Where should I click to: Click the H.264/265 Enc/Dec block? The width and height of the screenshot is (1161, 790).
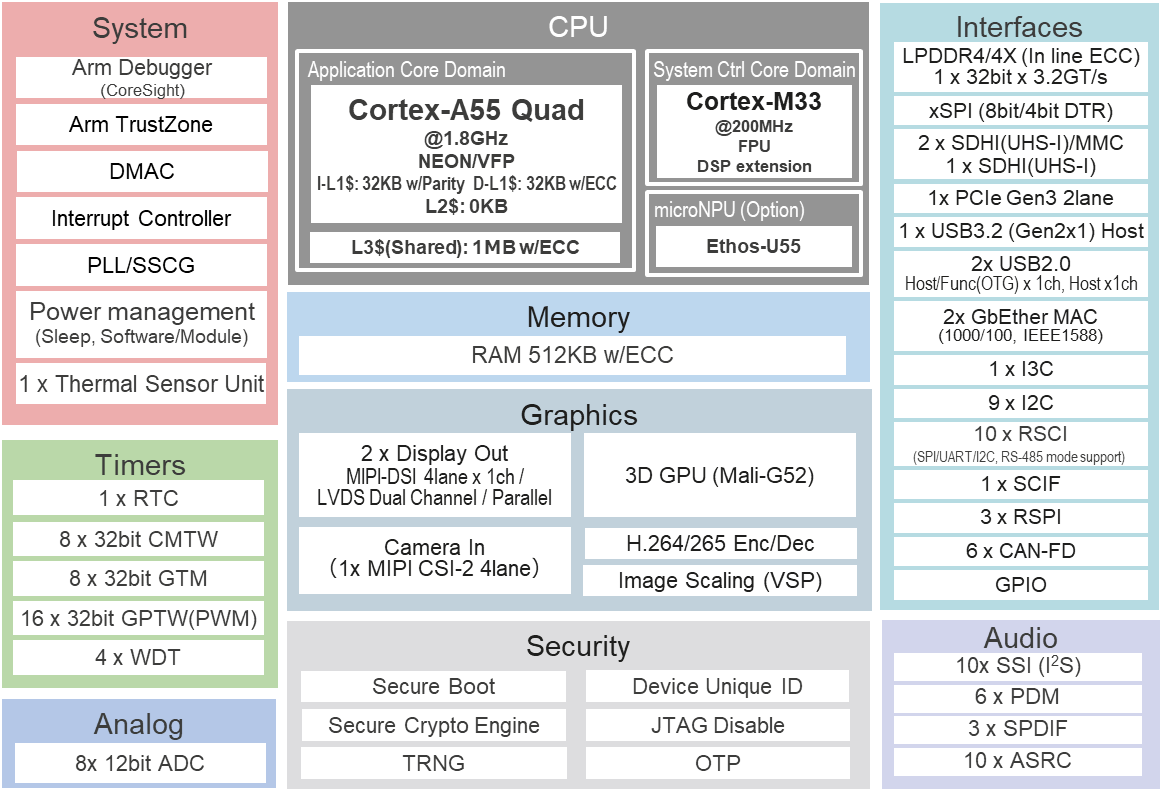point(719,544)
